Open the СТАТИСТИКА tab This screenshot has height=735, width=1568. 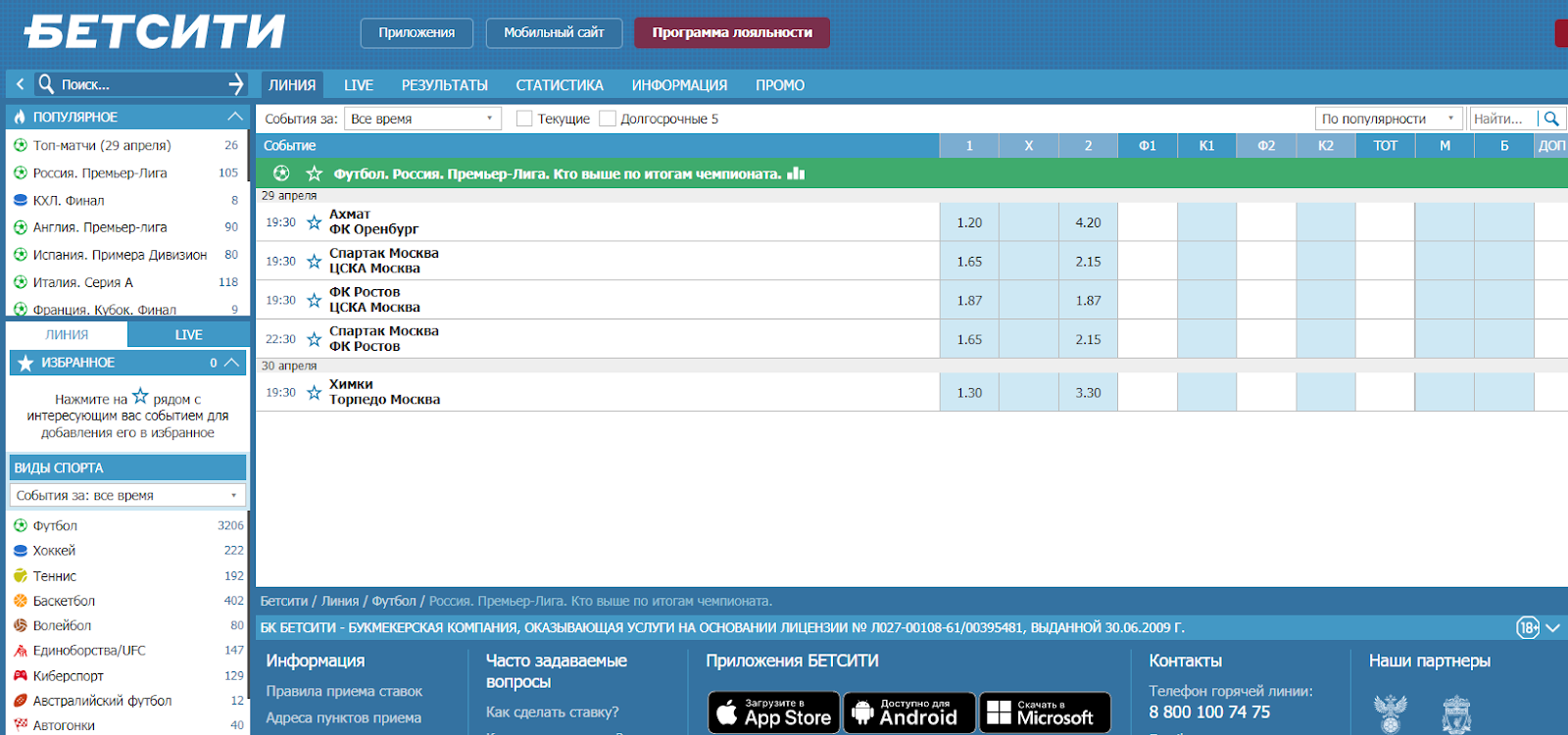[560, 85]
